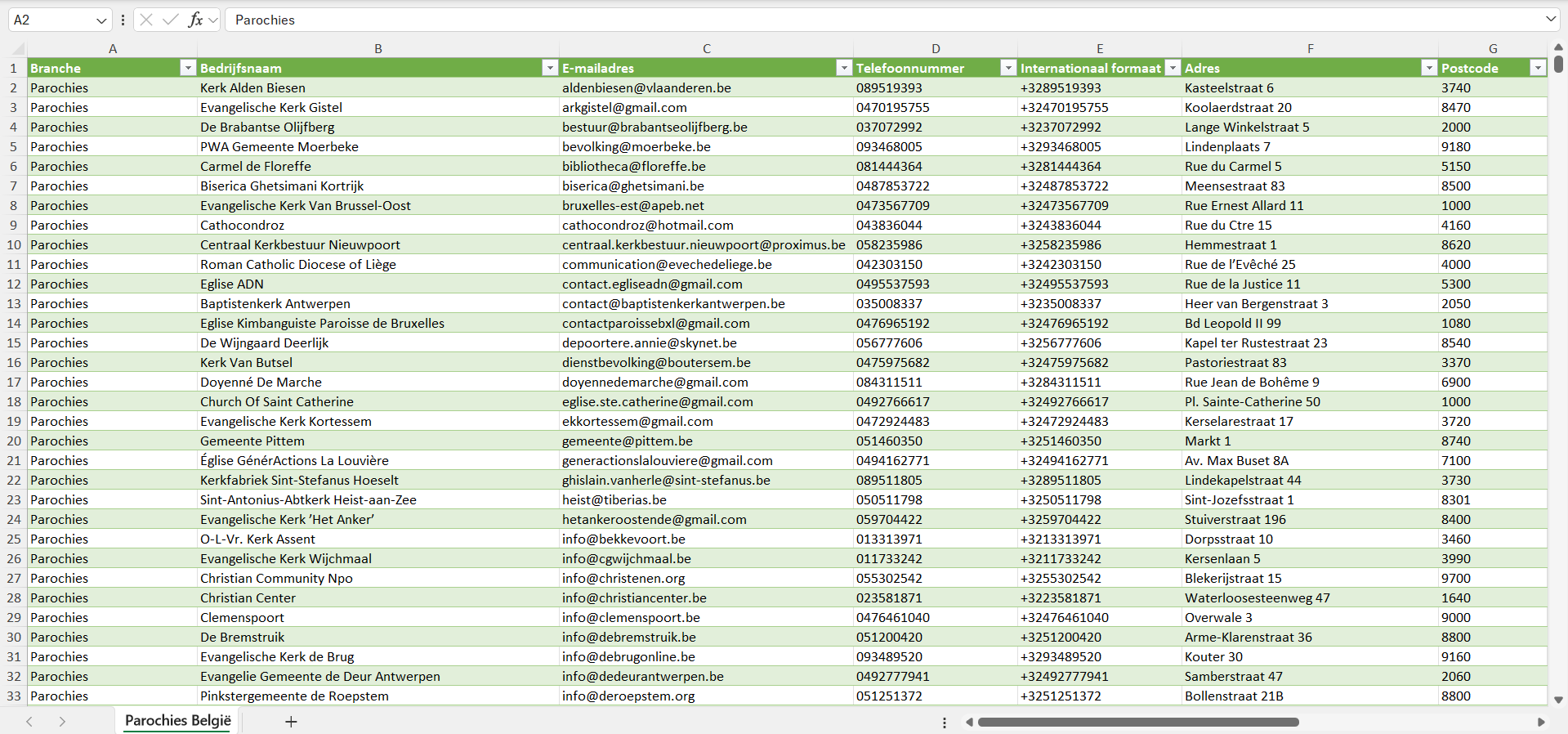Add a new sheet with plus icon

(291, 722)
